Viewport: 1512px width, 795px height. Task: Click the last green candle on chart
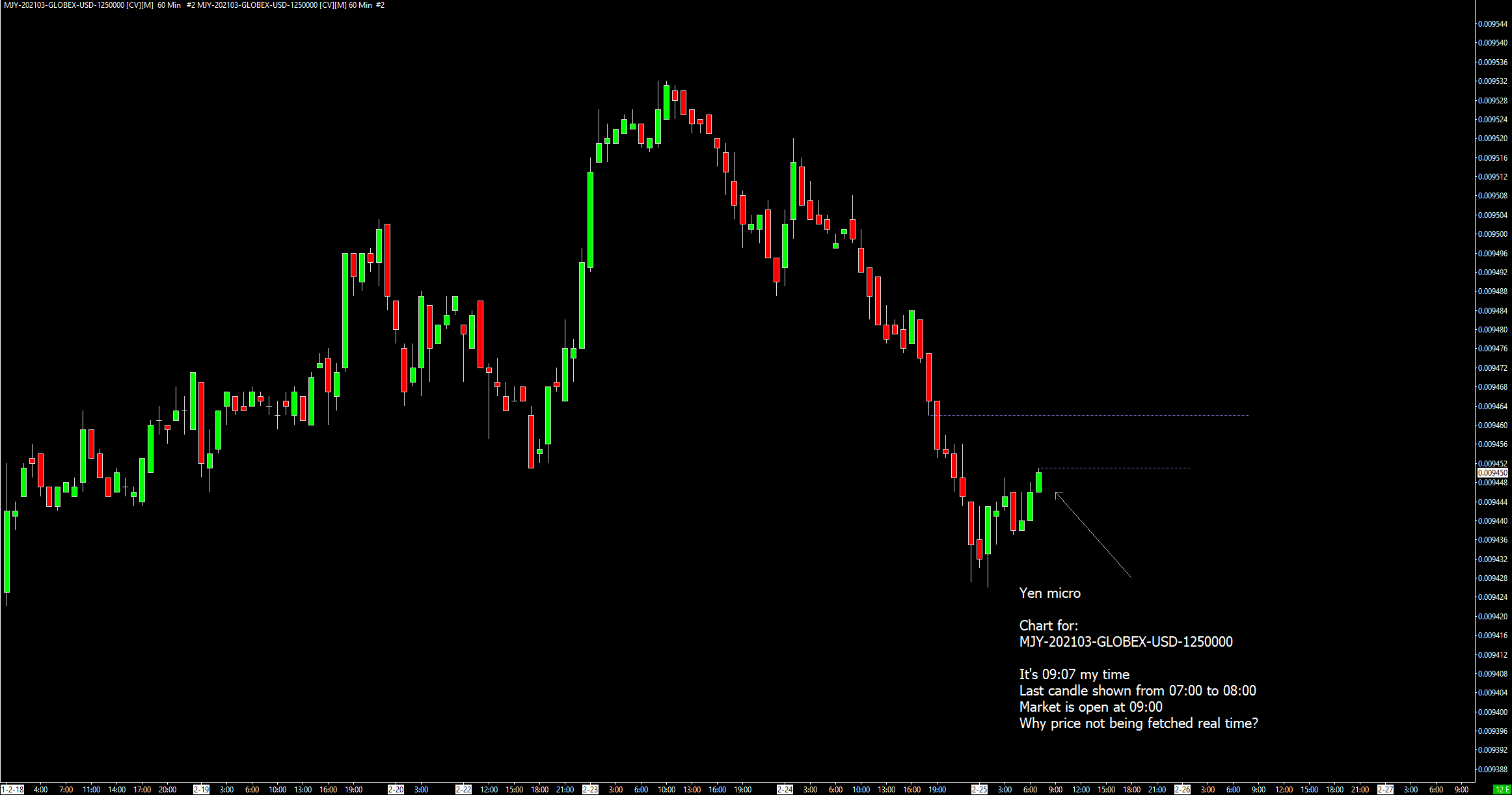(x=1038, y=482)
